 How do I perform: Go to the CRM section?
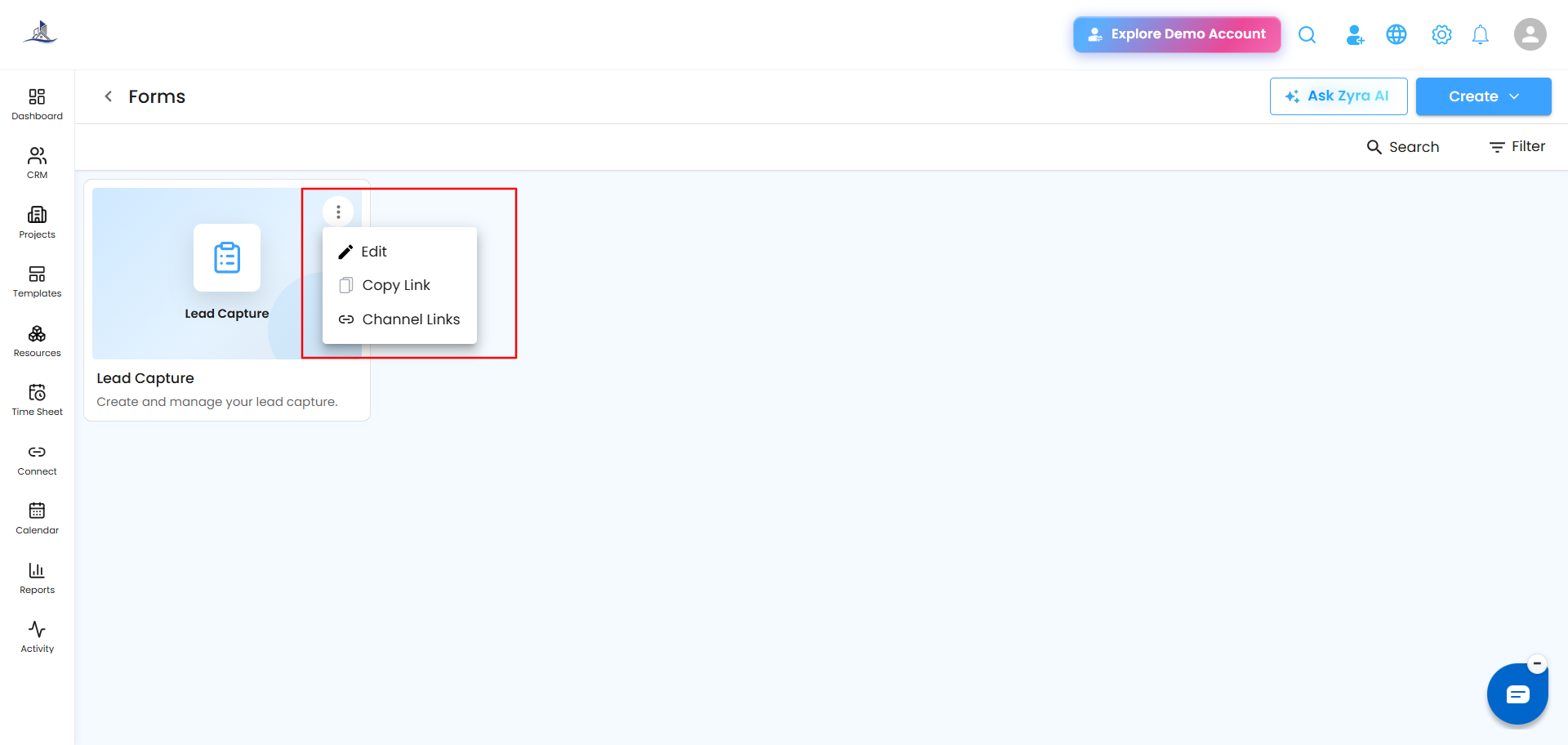[x=37, y=163]
